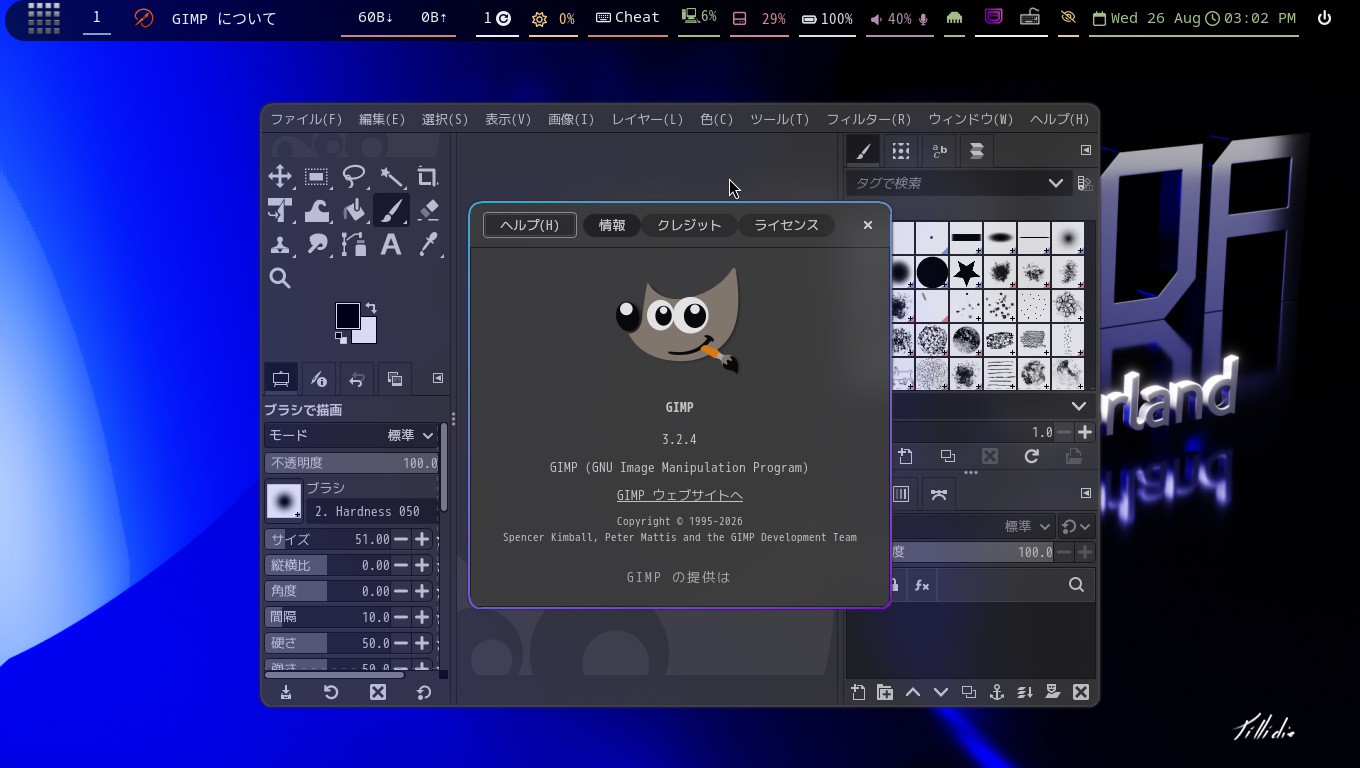Switch to the Brushes tab in right dock
Screen dimensions: 1360x768
pyautogui.click(x=863, y=151)
